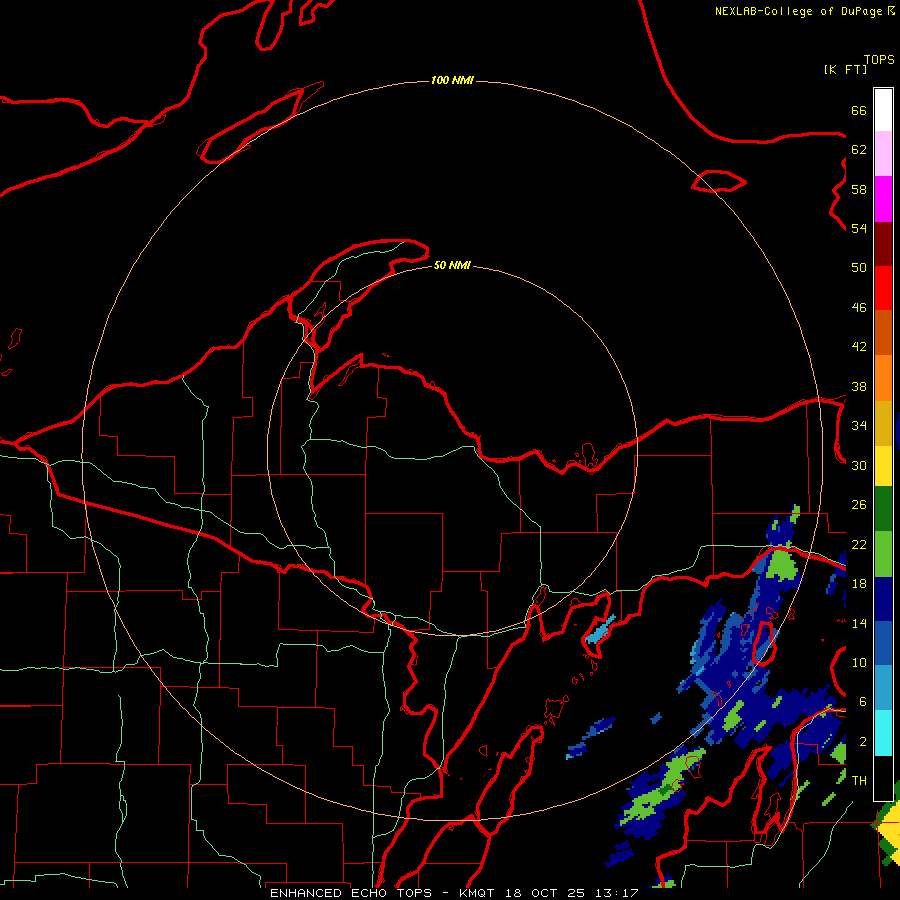Click the legend value "30"
This screenshot has width=900, height=900.
(859, 465)
